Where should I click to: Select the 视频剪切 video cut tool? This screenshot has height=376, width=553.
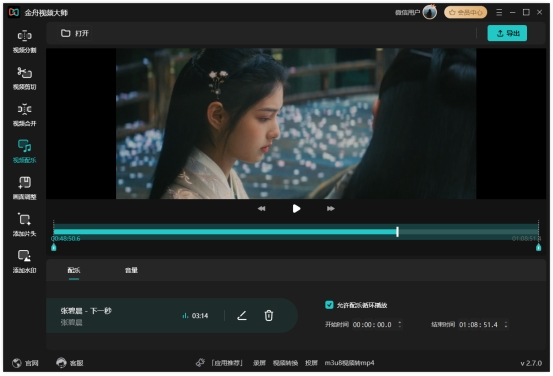pos(24,78)
